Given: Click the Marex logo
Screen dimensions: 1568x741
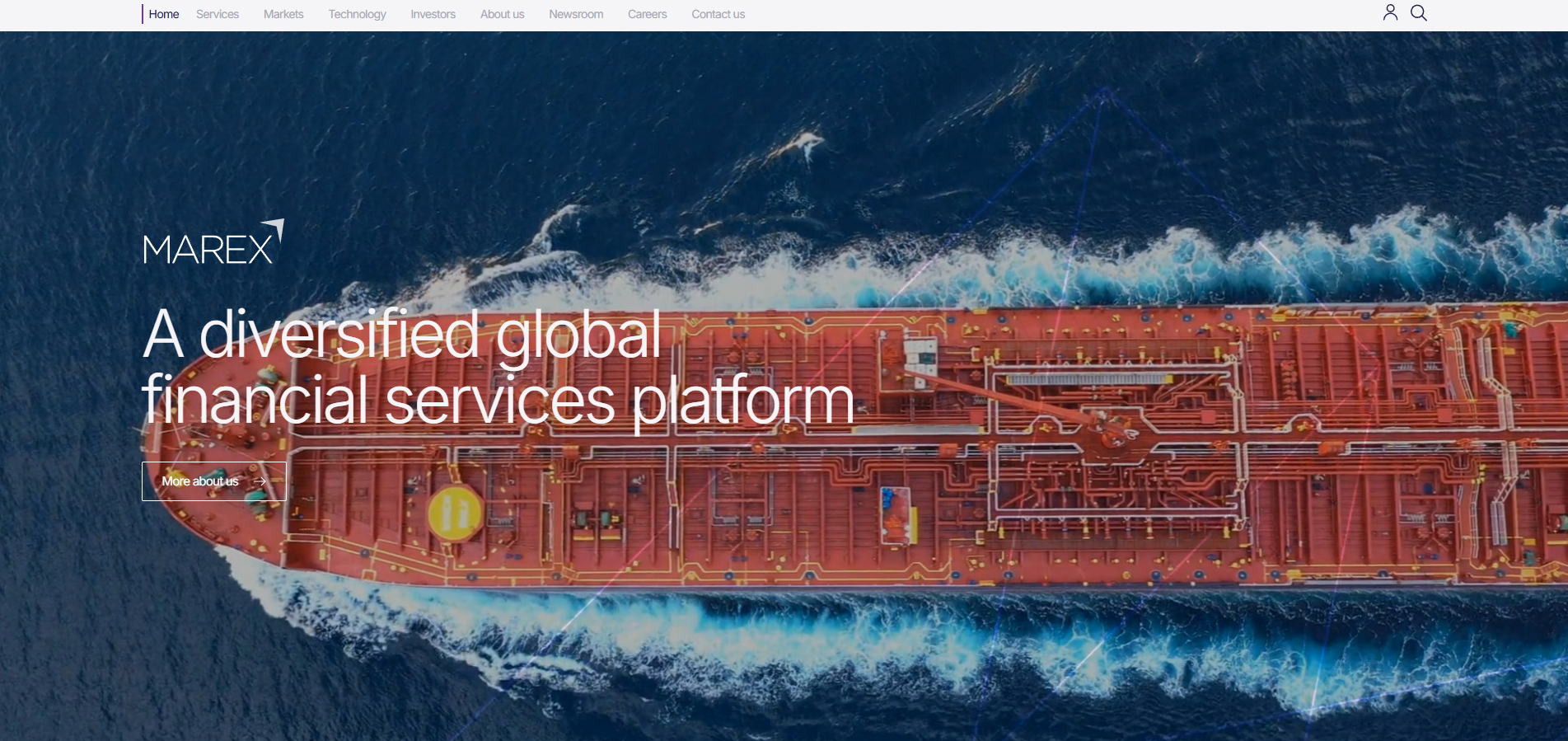Looking at the screenshot, I should point(213,242).
